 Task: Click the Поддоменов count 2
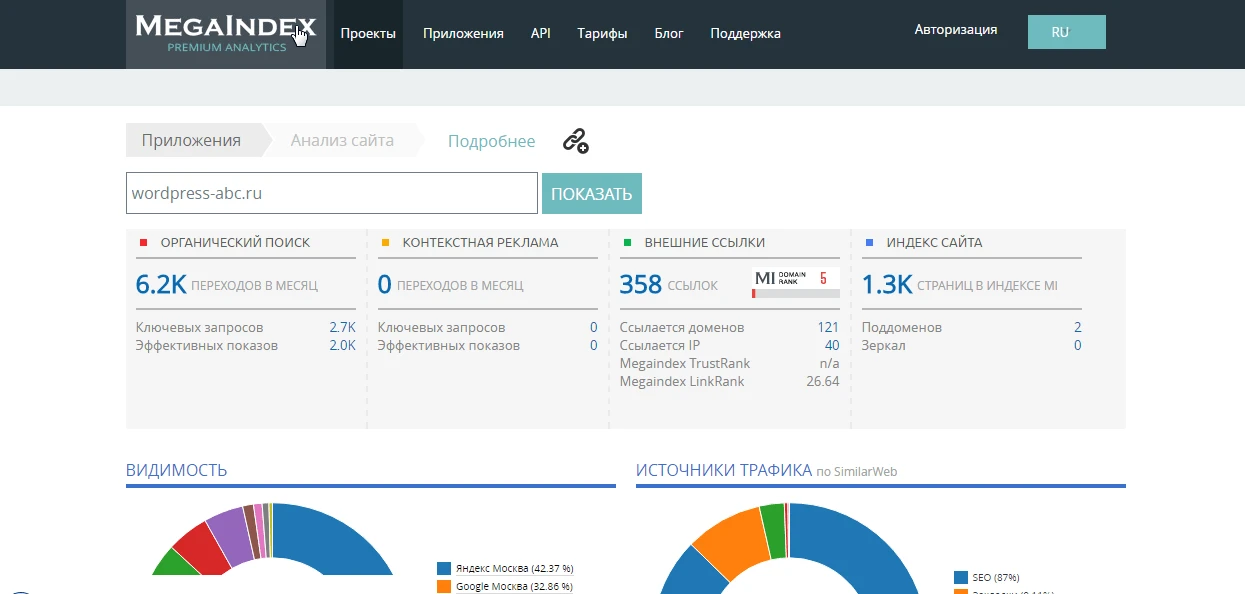pyautogui.click(x=1078, y=327)
